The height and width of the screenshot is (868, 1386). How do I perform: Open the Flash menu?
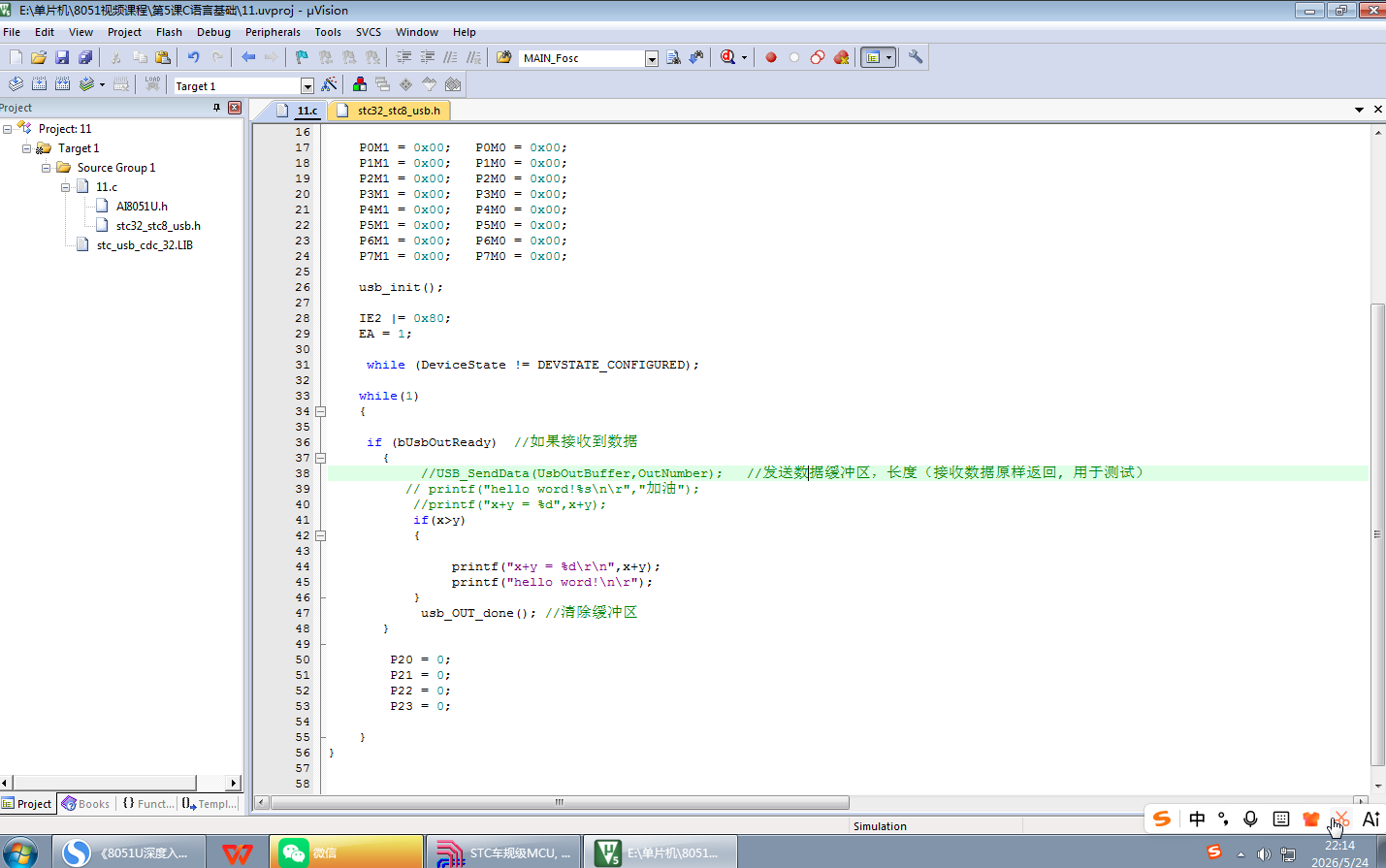pyautogui.click(x=169, y=32)
